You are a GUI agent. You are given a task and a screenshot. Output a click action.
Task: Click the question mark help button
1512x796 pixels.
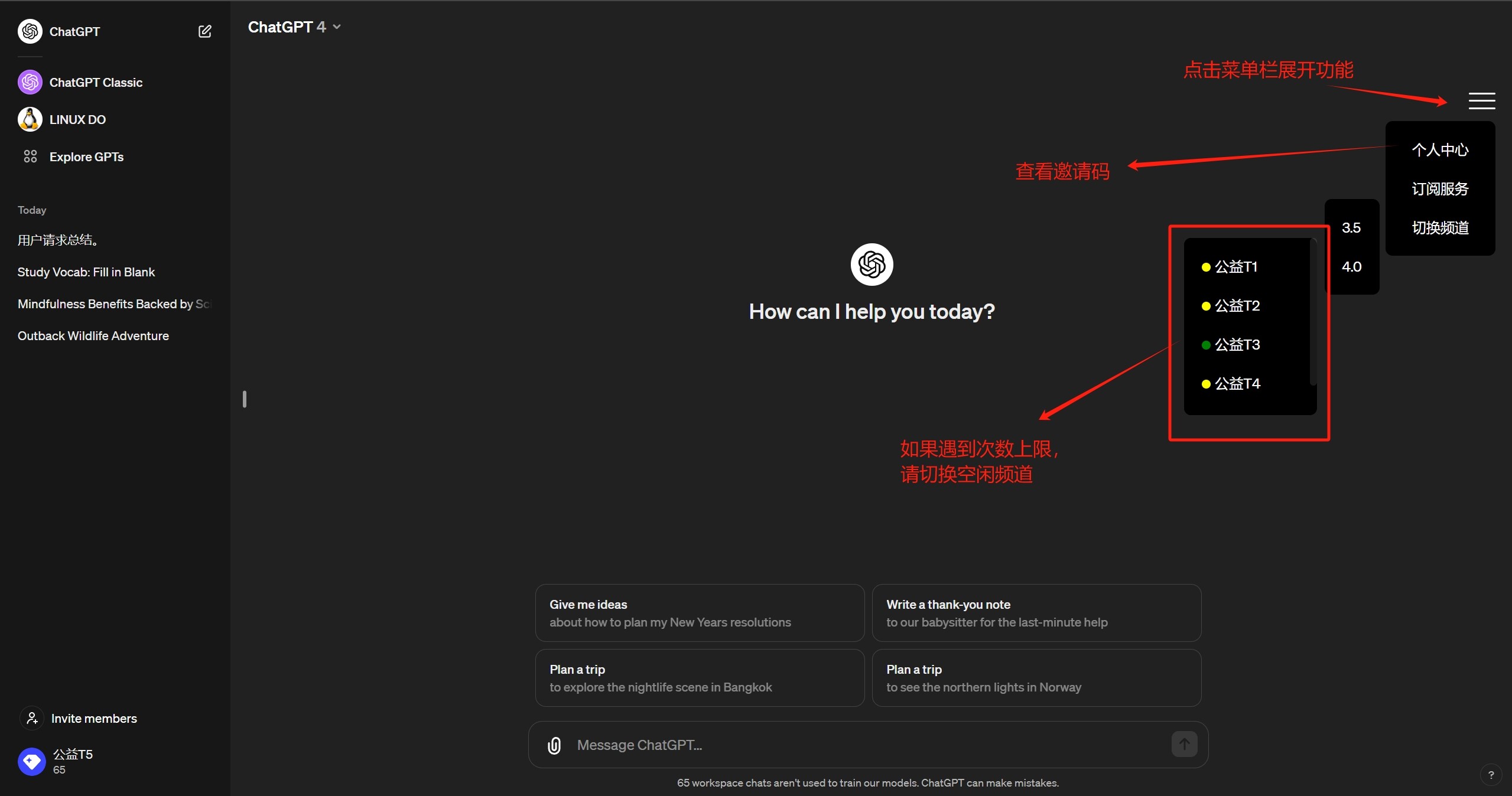pyautogui.click(x=1491, y=775)
